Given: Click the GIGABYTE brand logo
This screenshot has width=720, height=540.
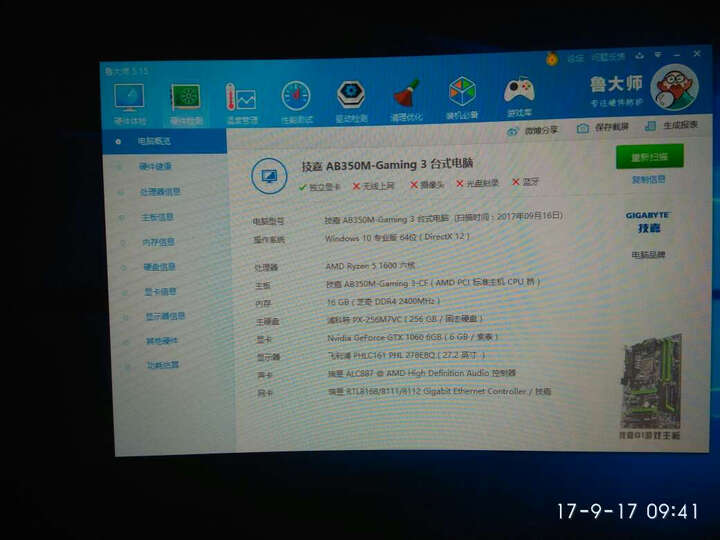Looking at the screenshot, I should [x=648, y=222].
